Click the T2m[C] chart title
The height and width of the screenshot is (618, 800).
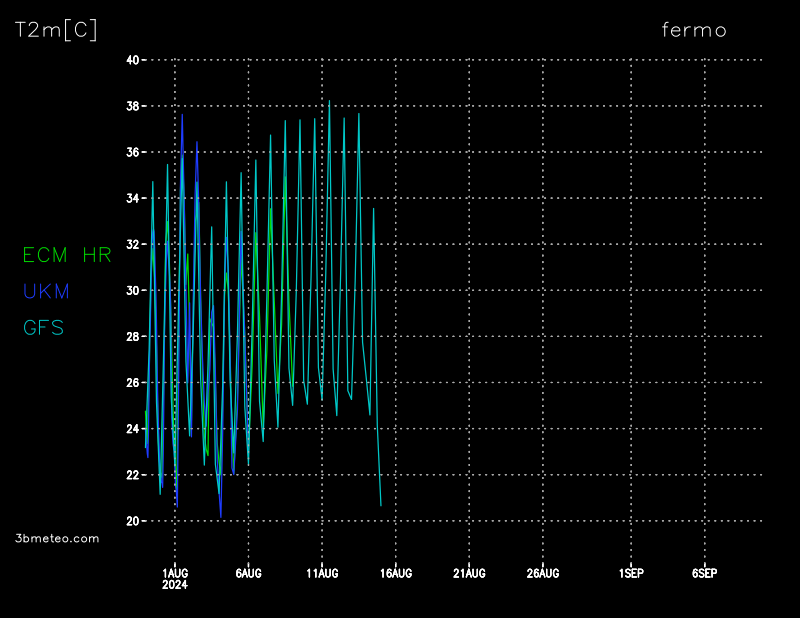[x=56, y=30]
